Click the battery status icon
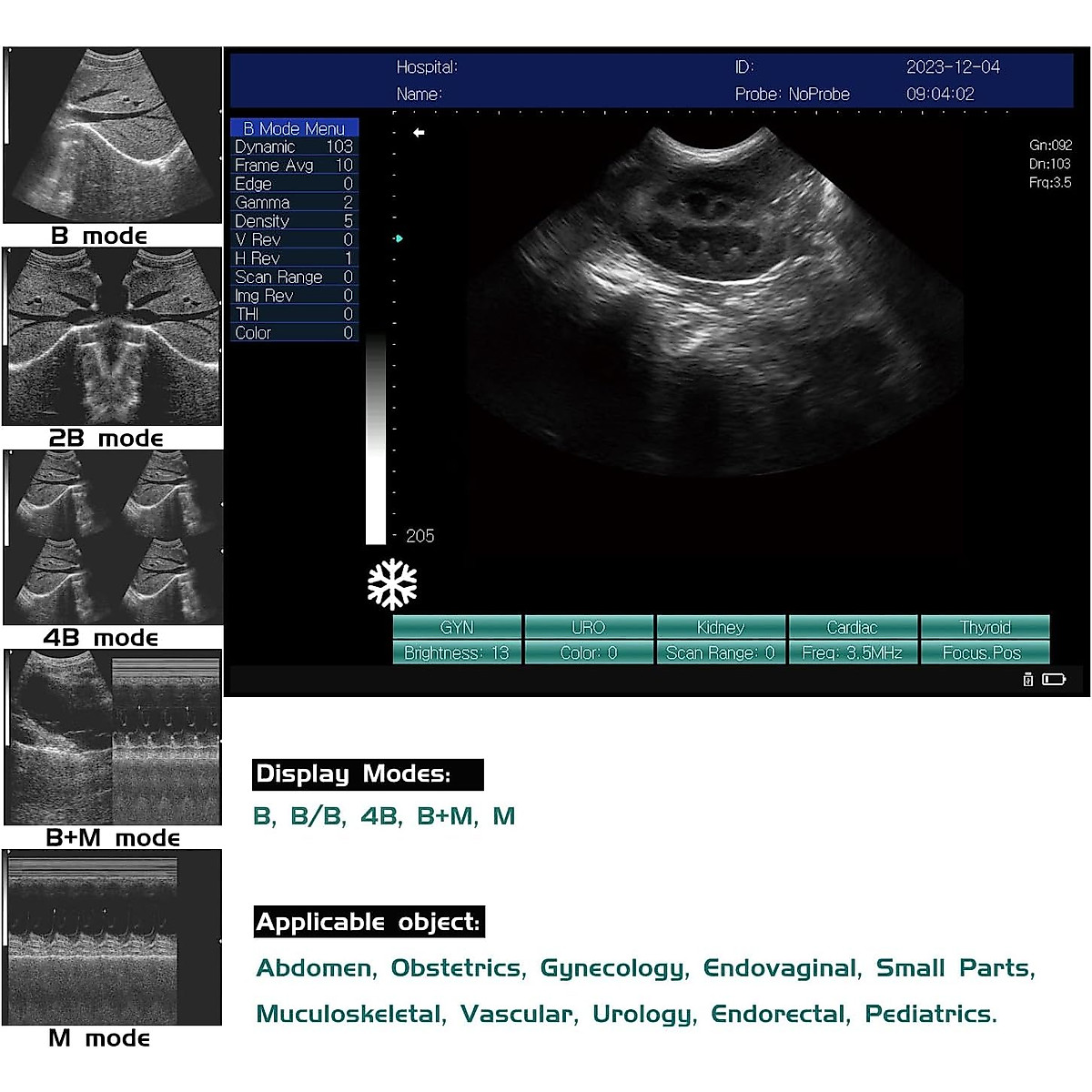Image resolution: width=1092 pixels, height=1092 pixels. (x=1054, y=679)
